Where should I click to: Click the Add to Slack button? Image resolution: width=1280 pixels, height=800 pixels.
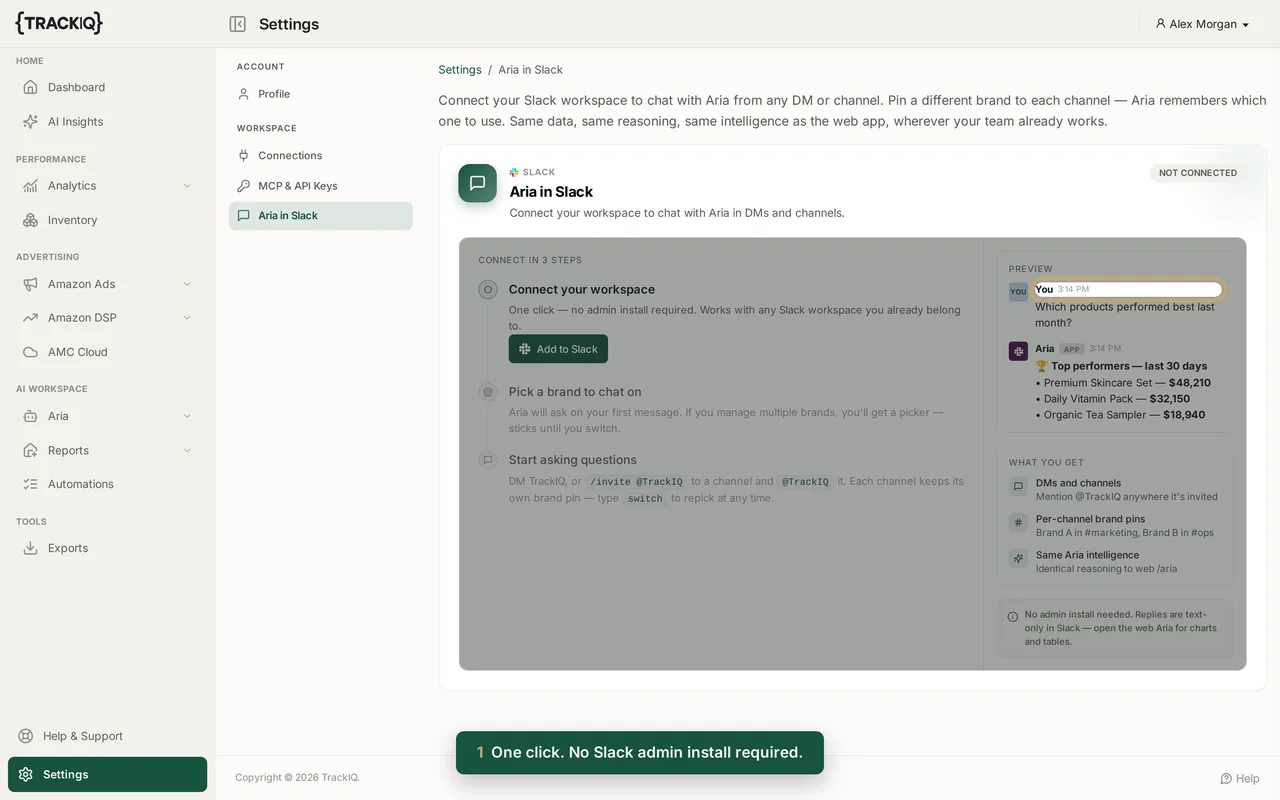pyautogui.click(x=558, y=349)
